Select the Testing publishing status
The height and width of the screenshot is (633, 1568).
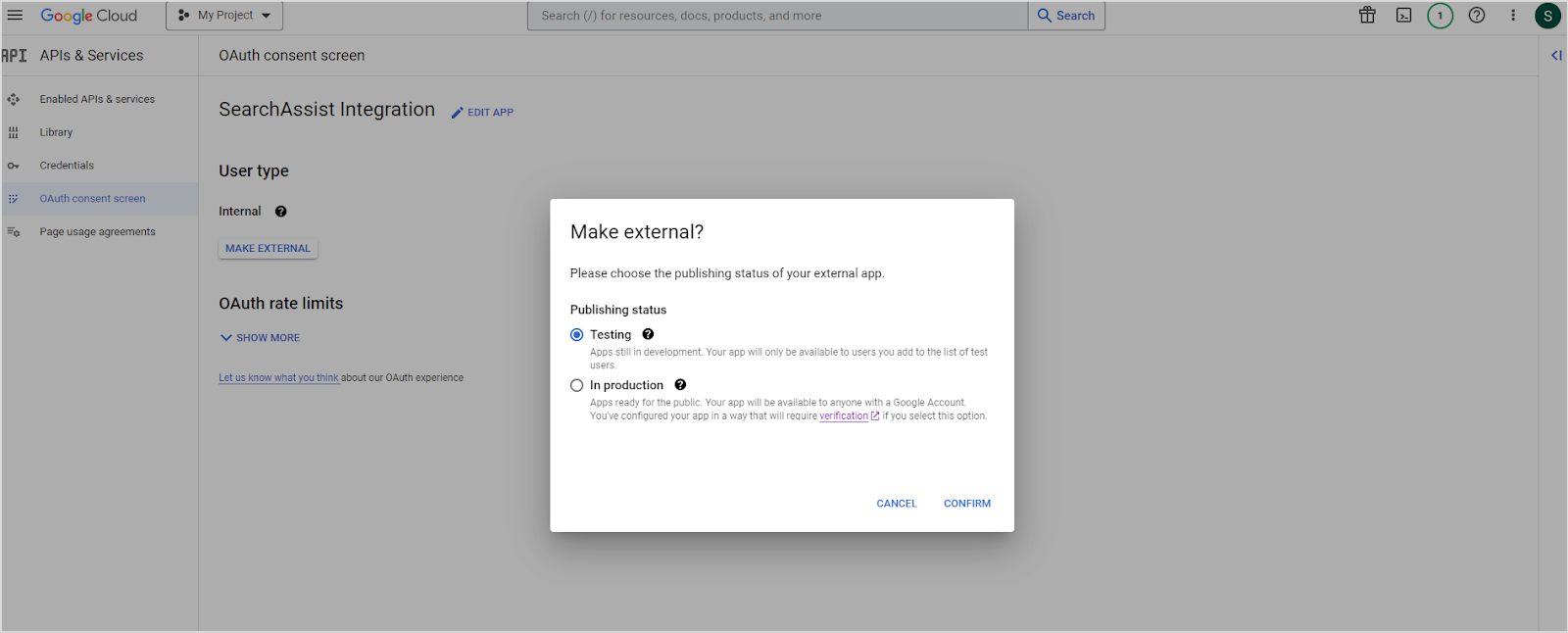click(x=577, y=335)
